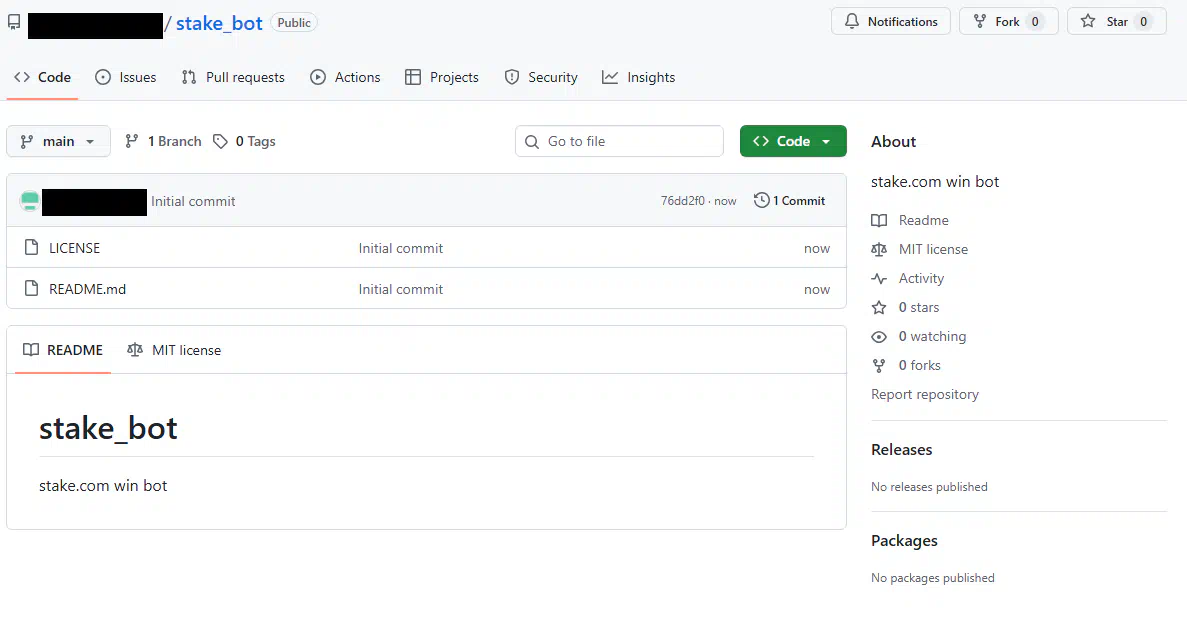Open the stake_bot repository name link

click(x=219, y=23)
